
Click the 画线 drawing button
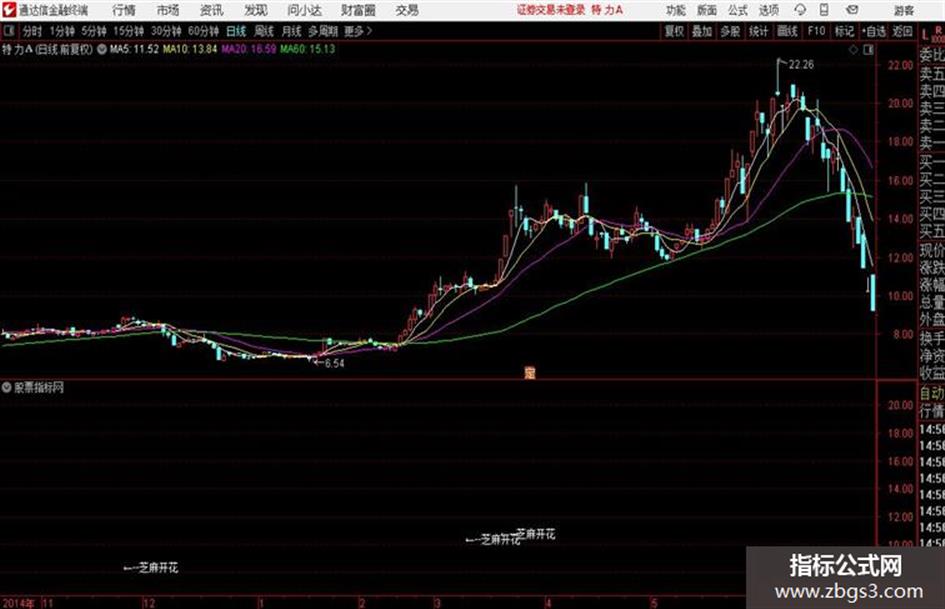click(x=787, y=31)
